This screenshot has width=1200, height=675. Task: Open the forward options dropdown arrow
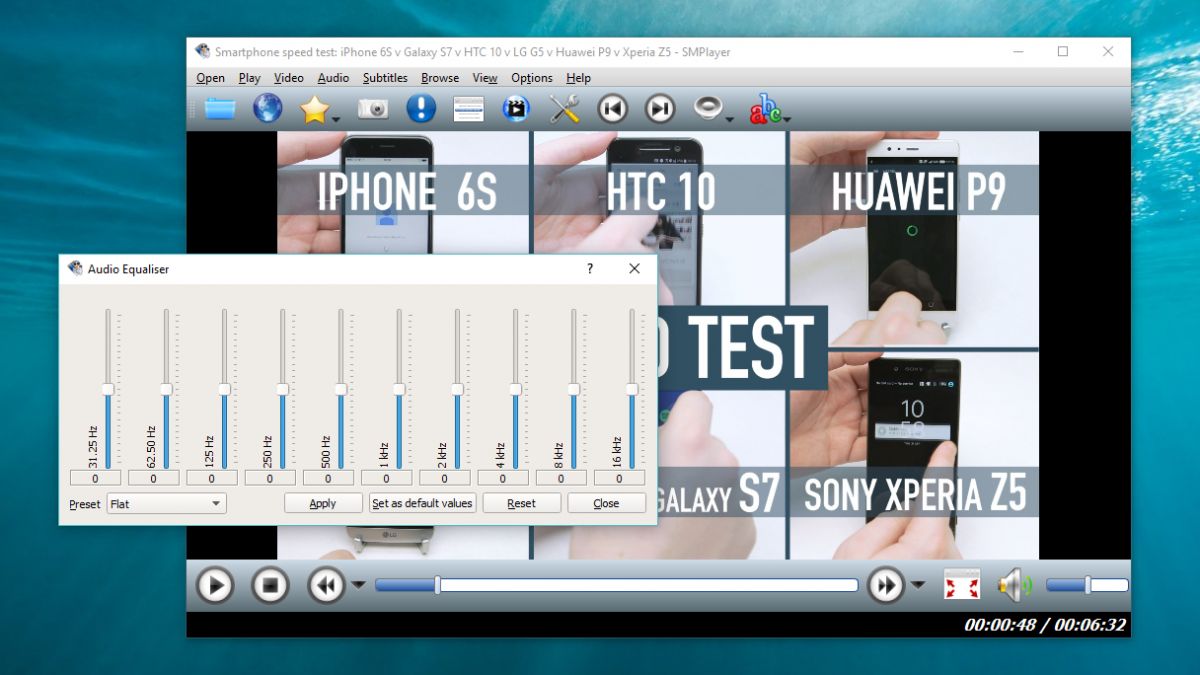tap(918, 585)
